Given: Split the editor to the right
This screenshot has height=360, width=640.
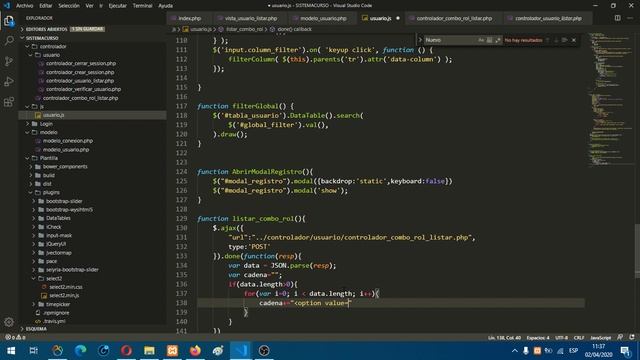Looking at the screenshot, I should (618, 18).
